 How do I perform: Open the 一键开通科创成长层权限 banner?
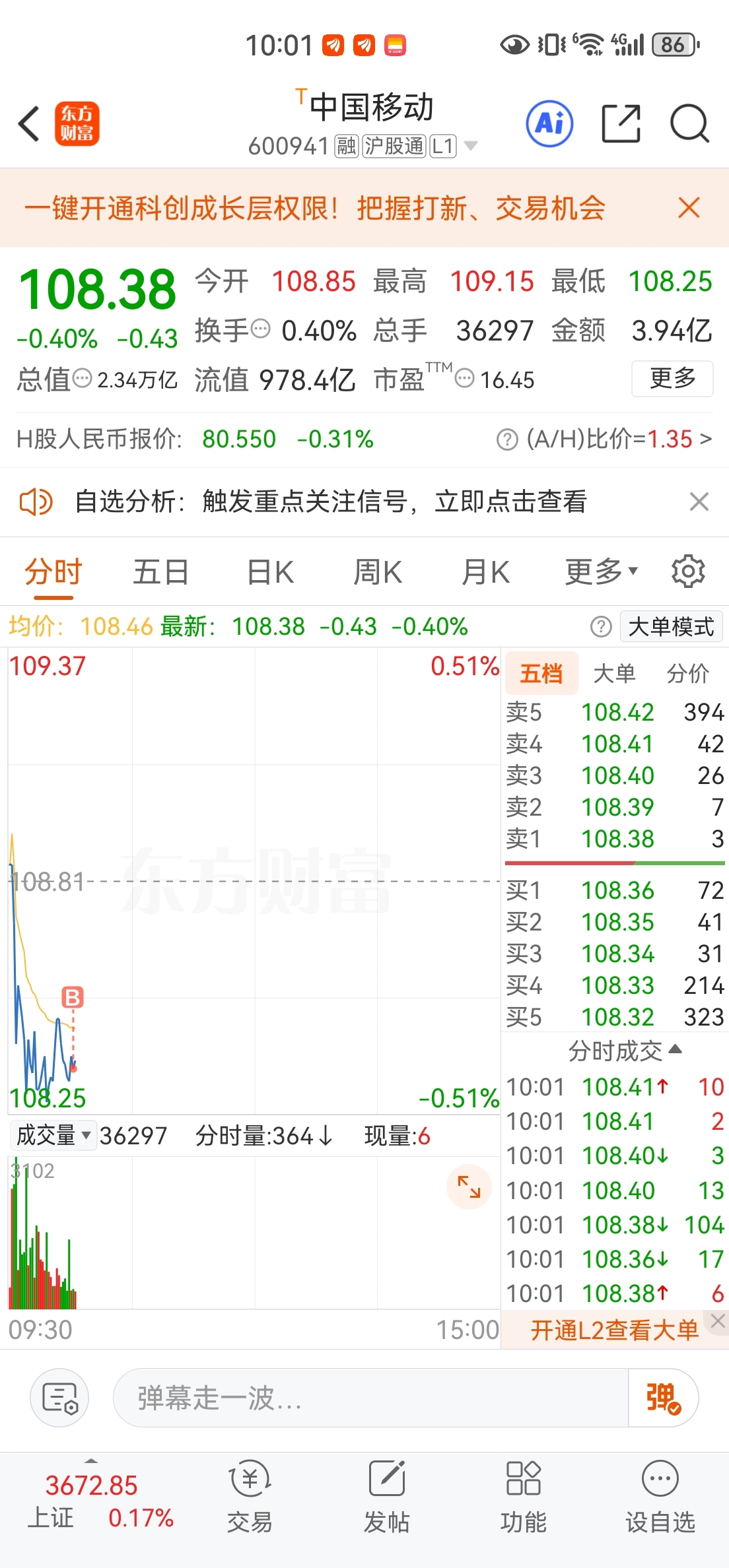(x=314, y=208)
